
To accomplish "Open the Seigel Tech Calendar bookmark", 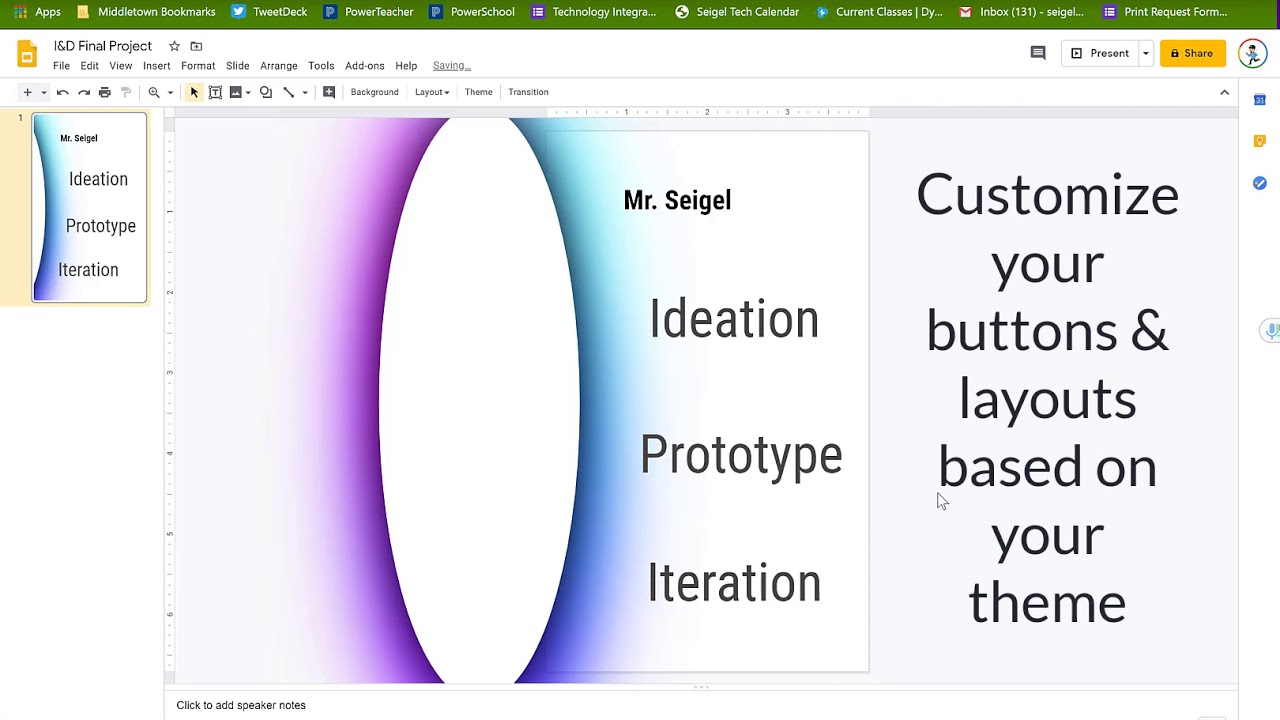I will coord(737,12).
